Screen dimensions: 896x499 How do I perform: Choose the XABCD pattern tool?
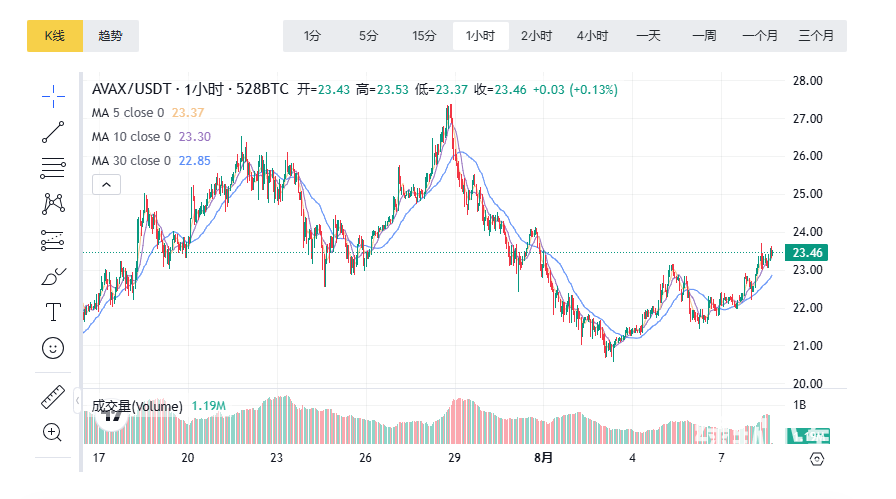[x=53, y=203]
